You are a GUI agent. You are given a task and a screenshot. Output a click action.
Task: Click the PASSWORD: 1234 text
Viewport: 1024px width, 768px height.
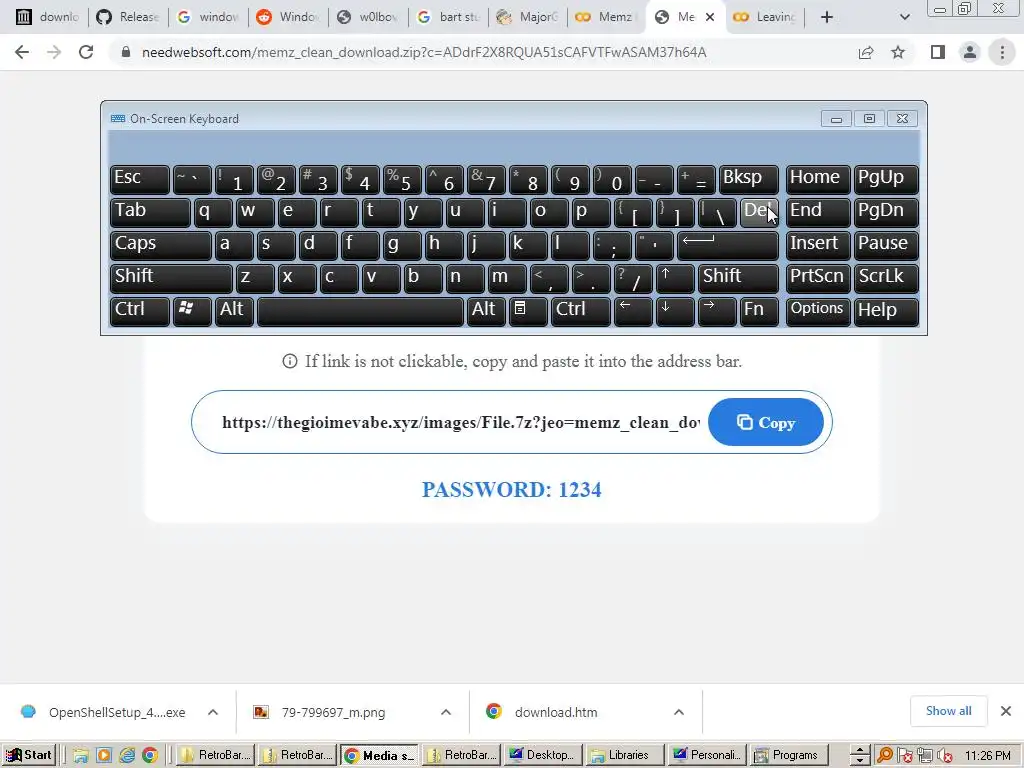511,490
